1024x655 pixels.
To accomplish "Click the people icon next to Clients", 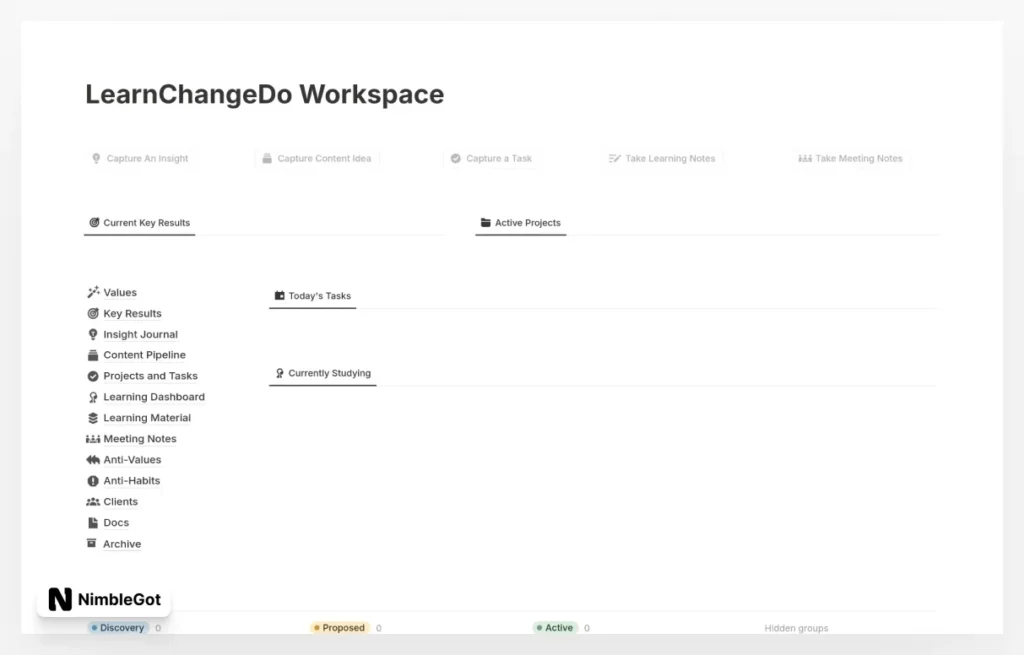I will point(92,501).
